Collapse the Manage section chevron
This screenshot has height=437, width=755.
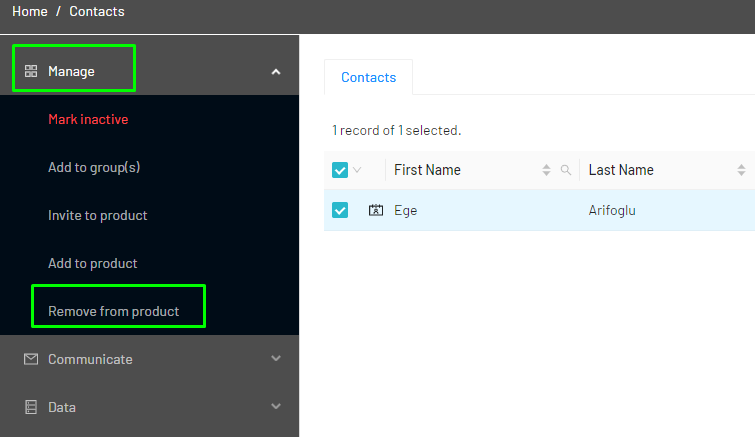(x=276, y=72)
